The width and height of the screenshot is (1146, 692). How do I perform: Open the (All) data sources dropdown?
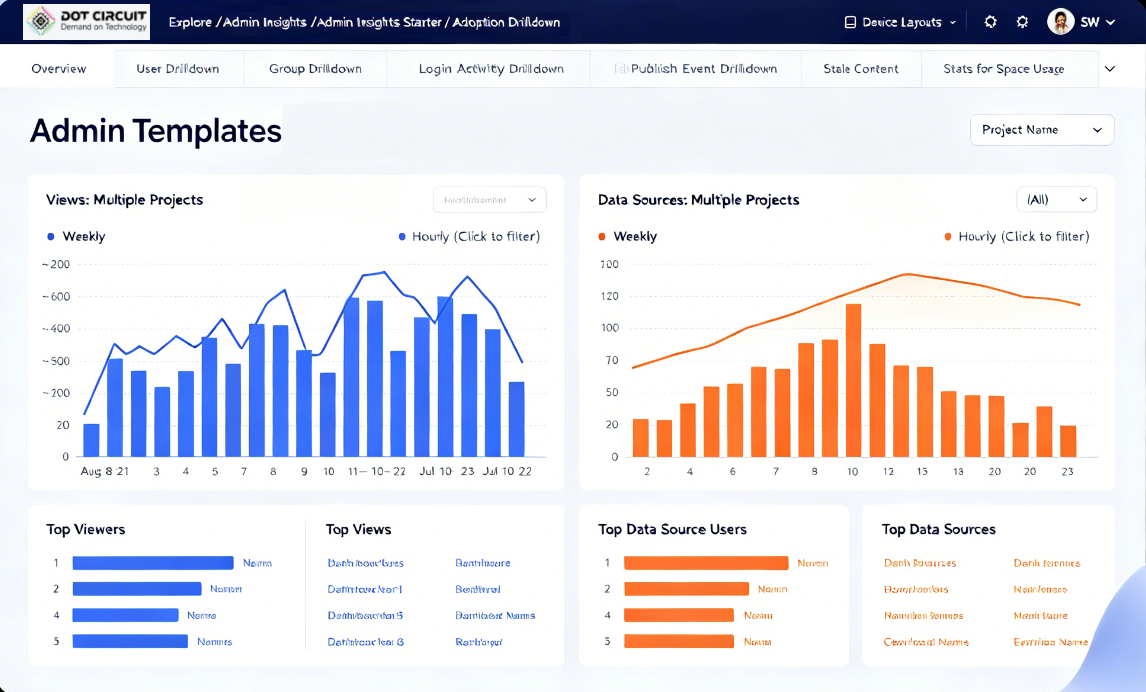(1056, 199)
